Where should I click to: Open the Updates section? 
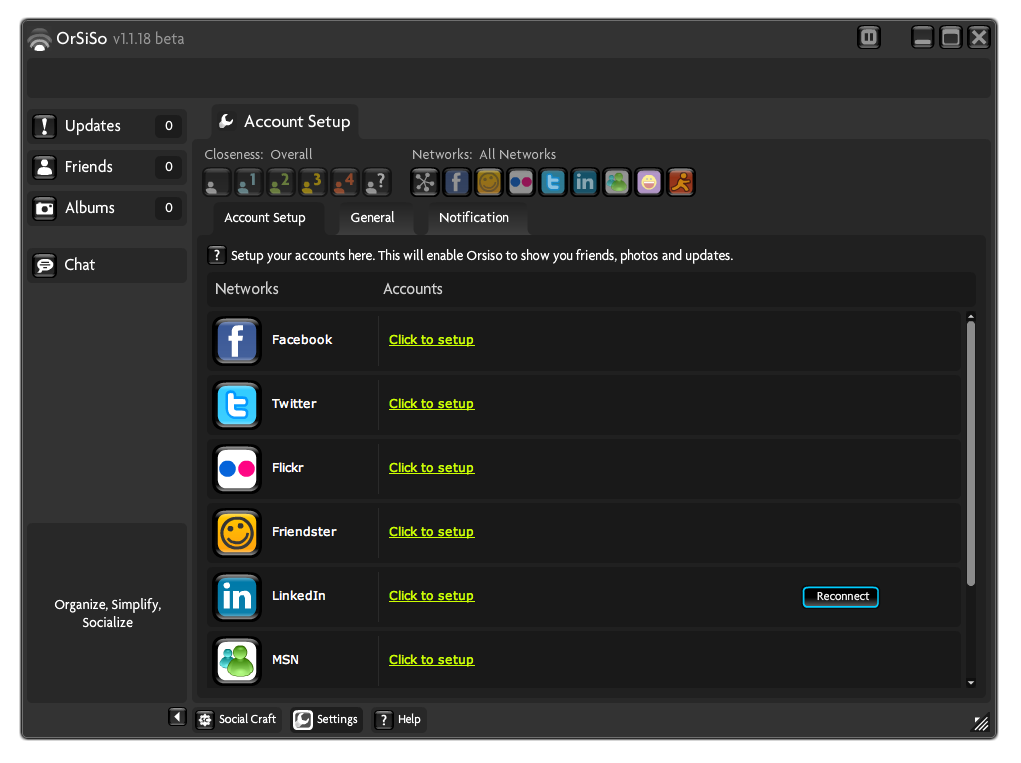point(107,126)
